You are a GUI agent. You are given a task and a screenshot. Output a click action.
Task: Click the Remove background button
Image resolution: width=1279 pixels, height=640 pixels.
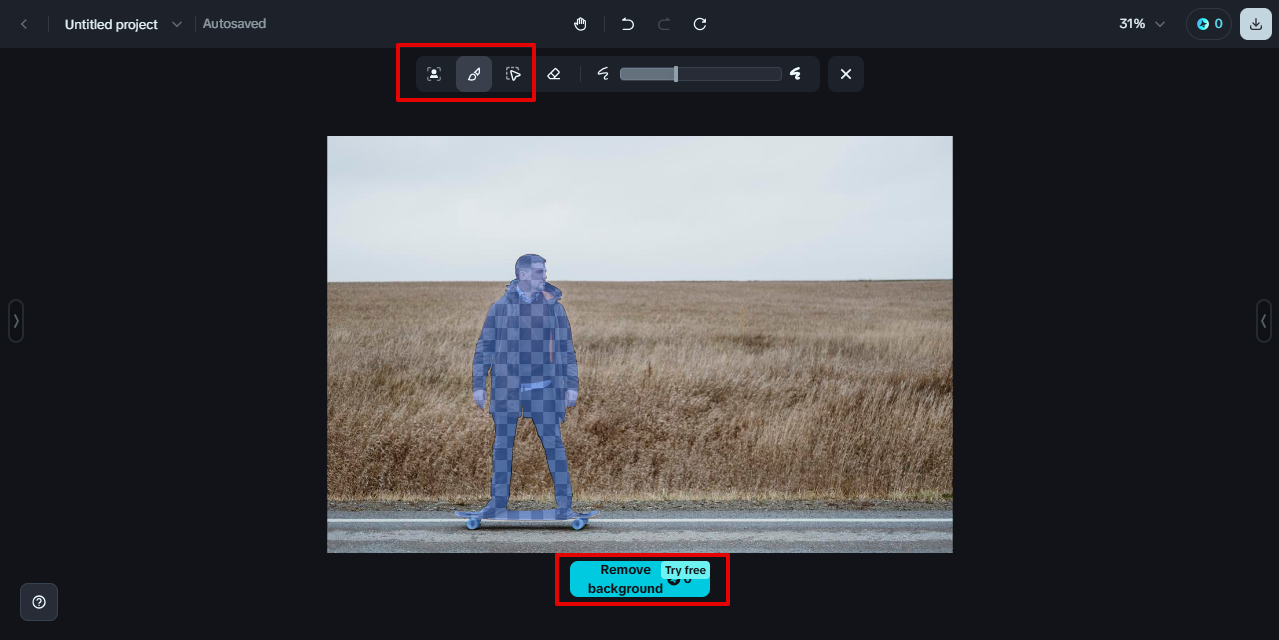coord(640,579)
